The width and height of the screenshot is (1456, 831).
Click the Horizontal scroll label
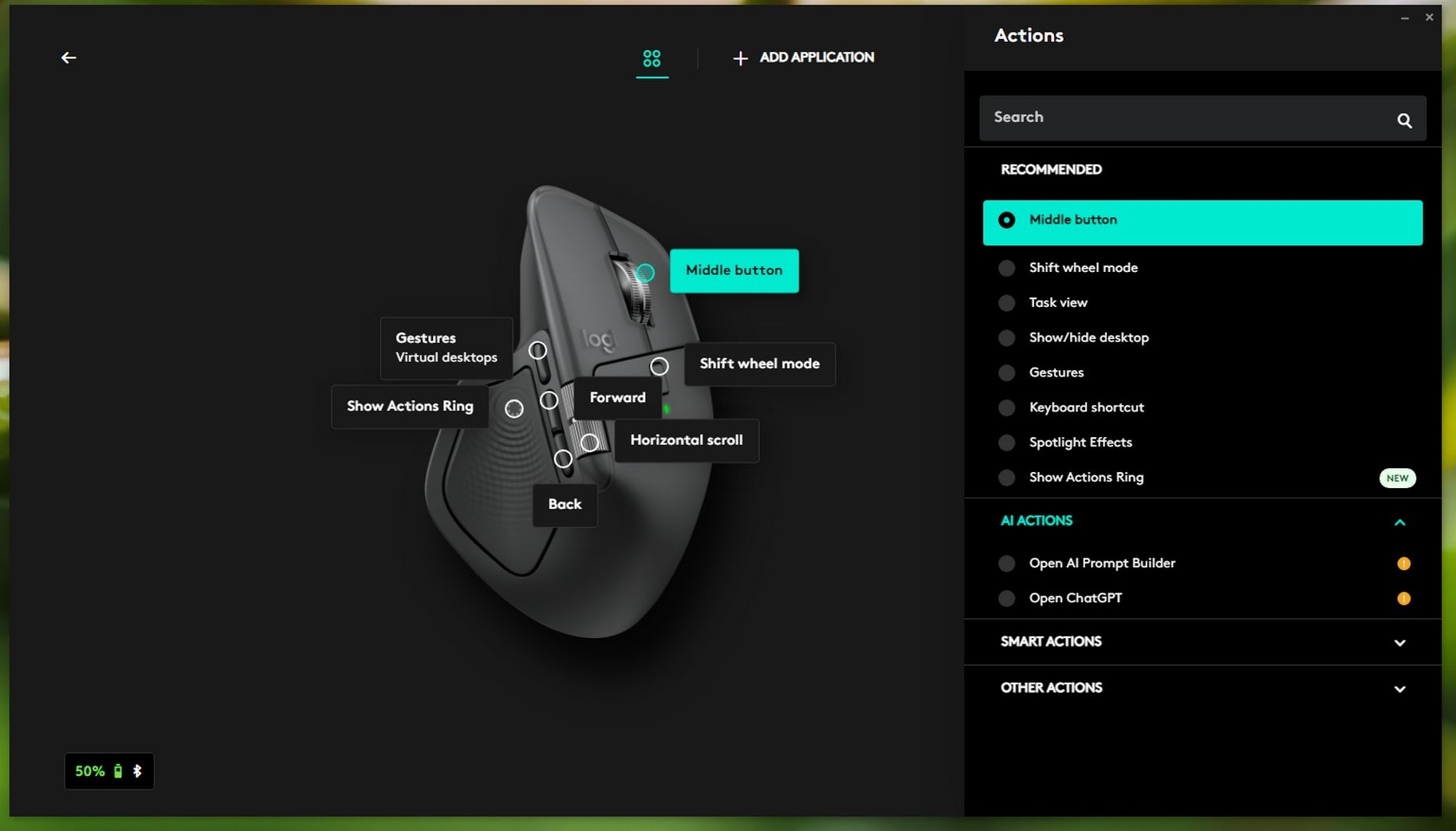(x=686, y=440)
